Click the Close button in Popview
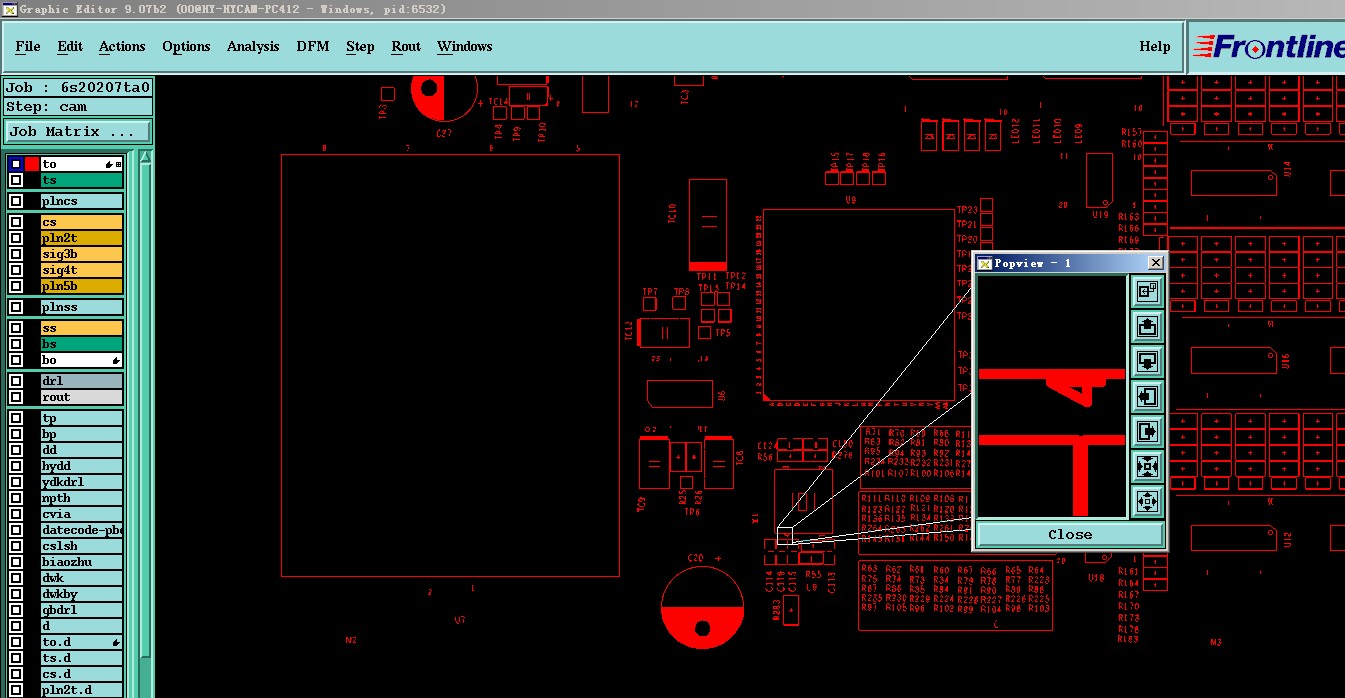Image resolution: width=1345 pixels, height=698 pixels. (x=1070, y=534)
